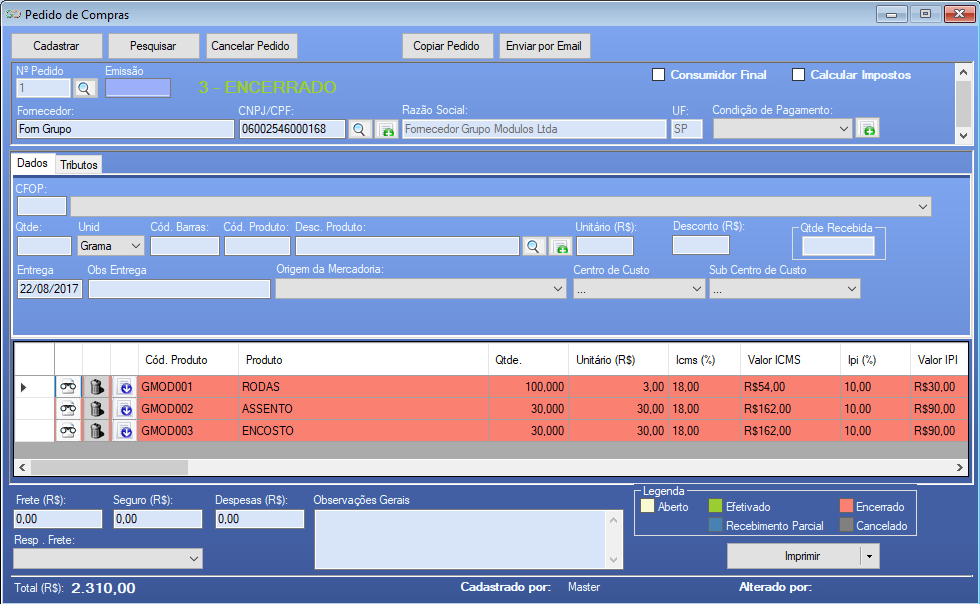The height and width of the screenshot is (604, 980).
Task: Click the blue down-arrow icon on the ASSENTO row
Action: [x=125, y=409]
